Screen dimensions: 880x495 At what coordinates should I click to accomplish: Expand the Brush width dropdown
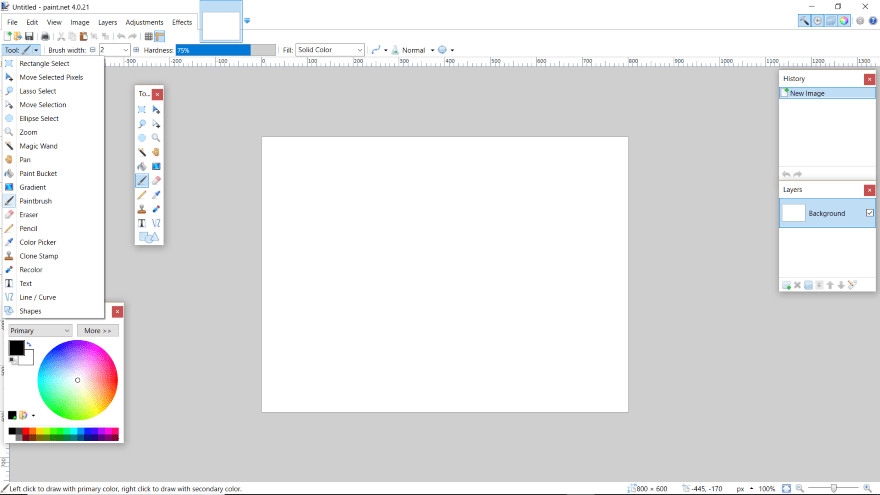tap(125, 50)
